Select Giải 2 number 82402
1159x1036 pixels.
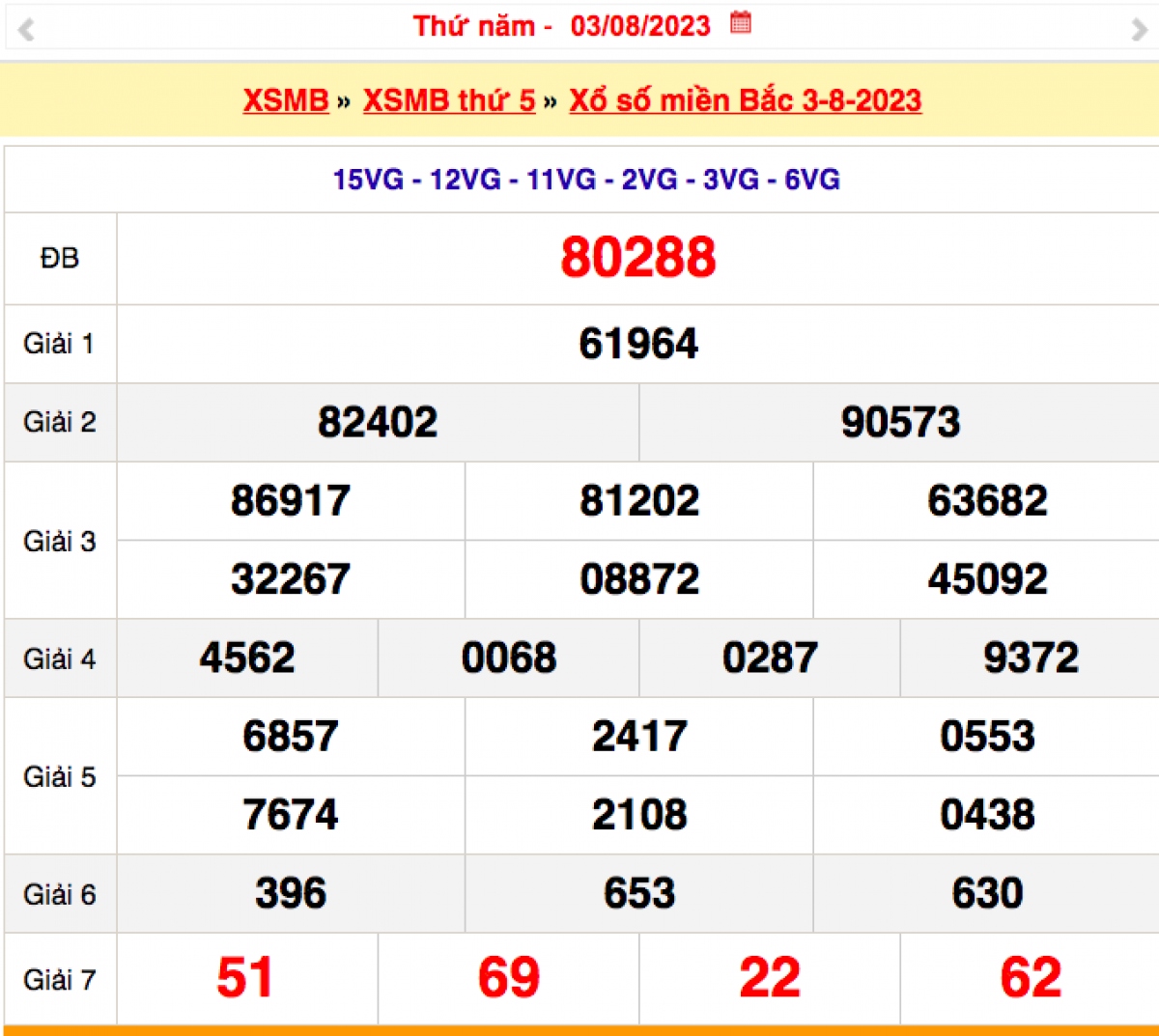pos(378,422)
